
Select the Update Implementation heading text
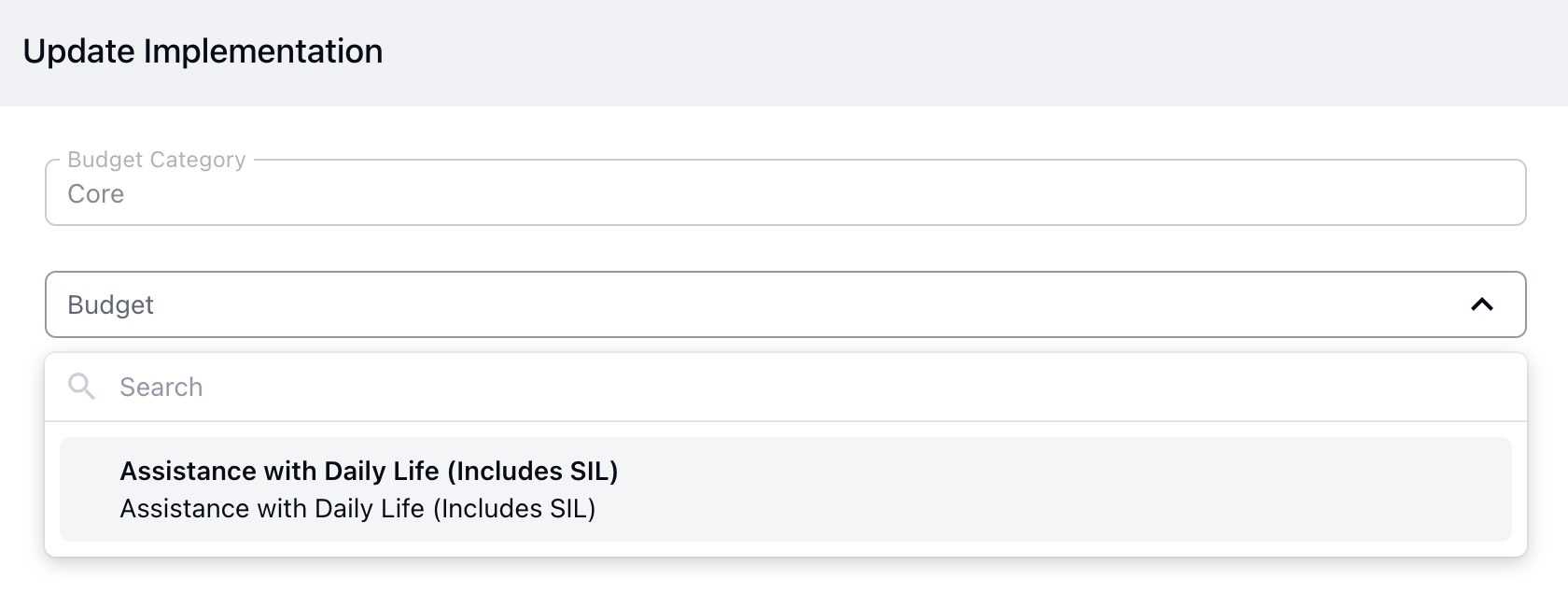[203, 51]
